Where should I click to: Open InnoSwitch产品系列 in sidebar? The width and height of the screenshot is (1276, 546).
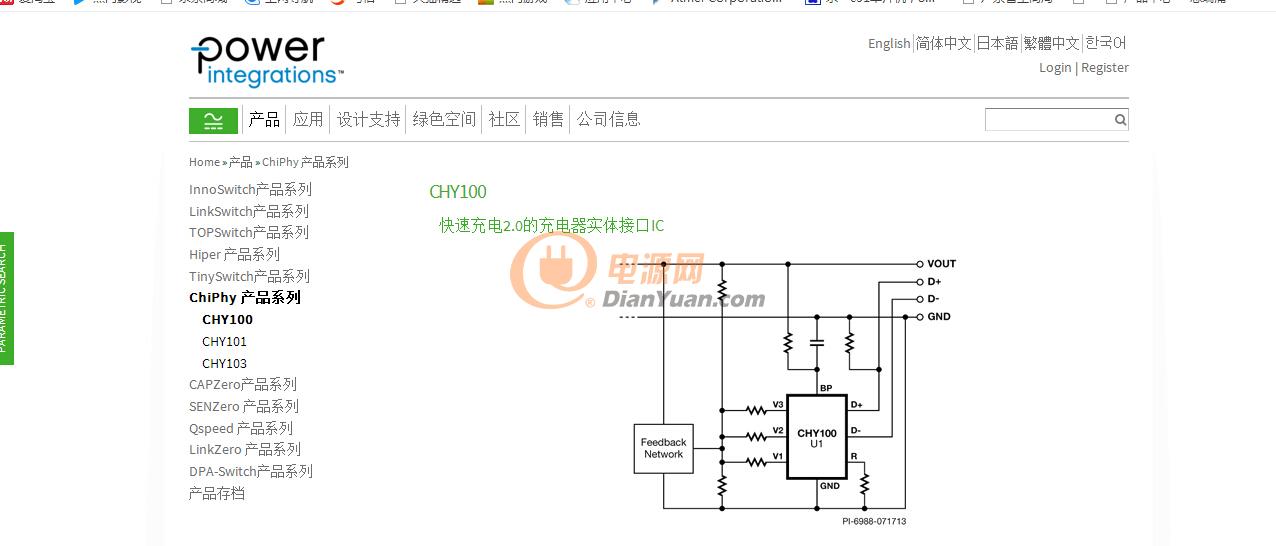coord(250,189)
